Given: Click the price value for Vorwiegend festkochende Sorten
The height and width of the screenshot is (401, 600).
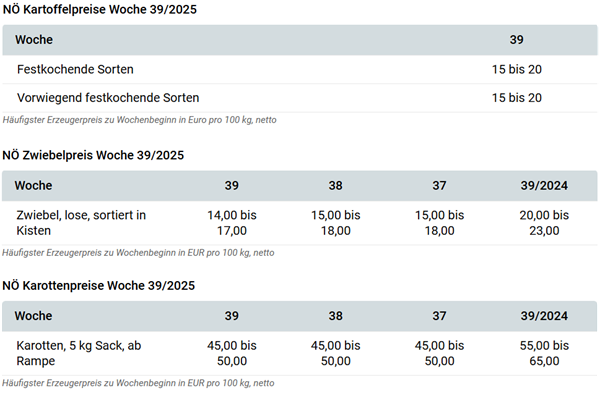Looking at the screenshot, I should pos(516,97).
